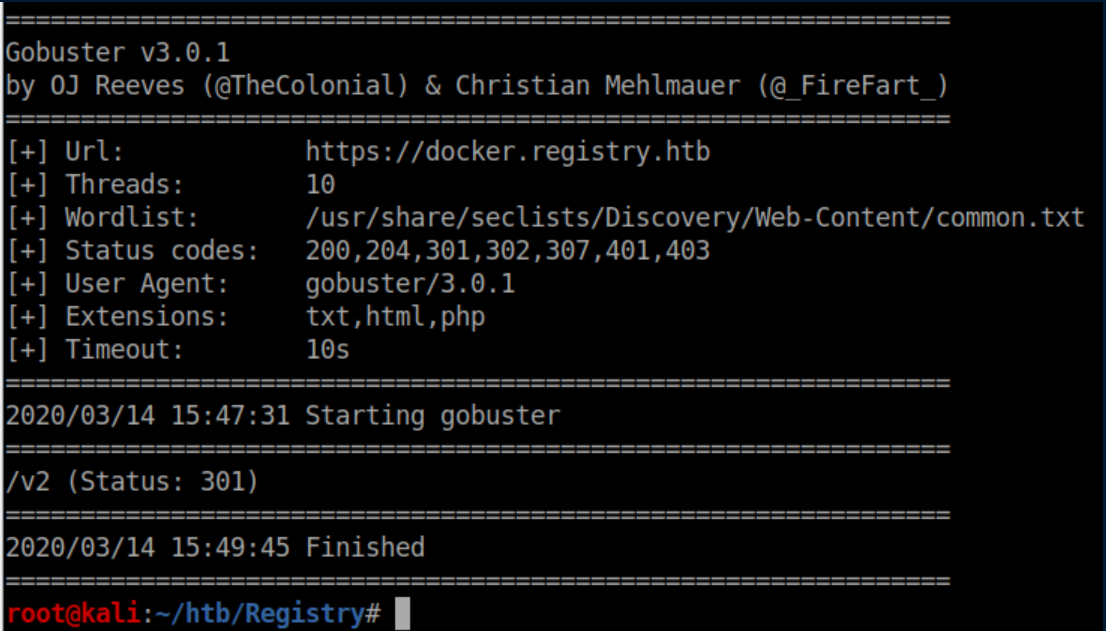
Task: Click the 15:49:45 Finished log line
Action: 214,547
